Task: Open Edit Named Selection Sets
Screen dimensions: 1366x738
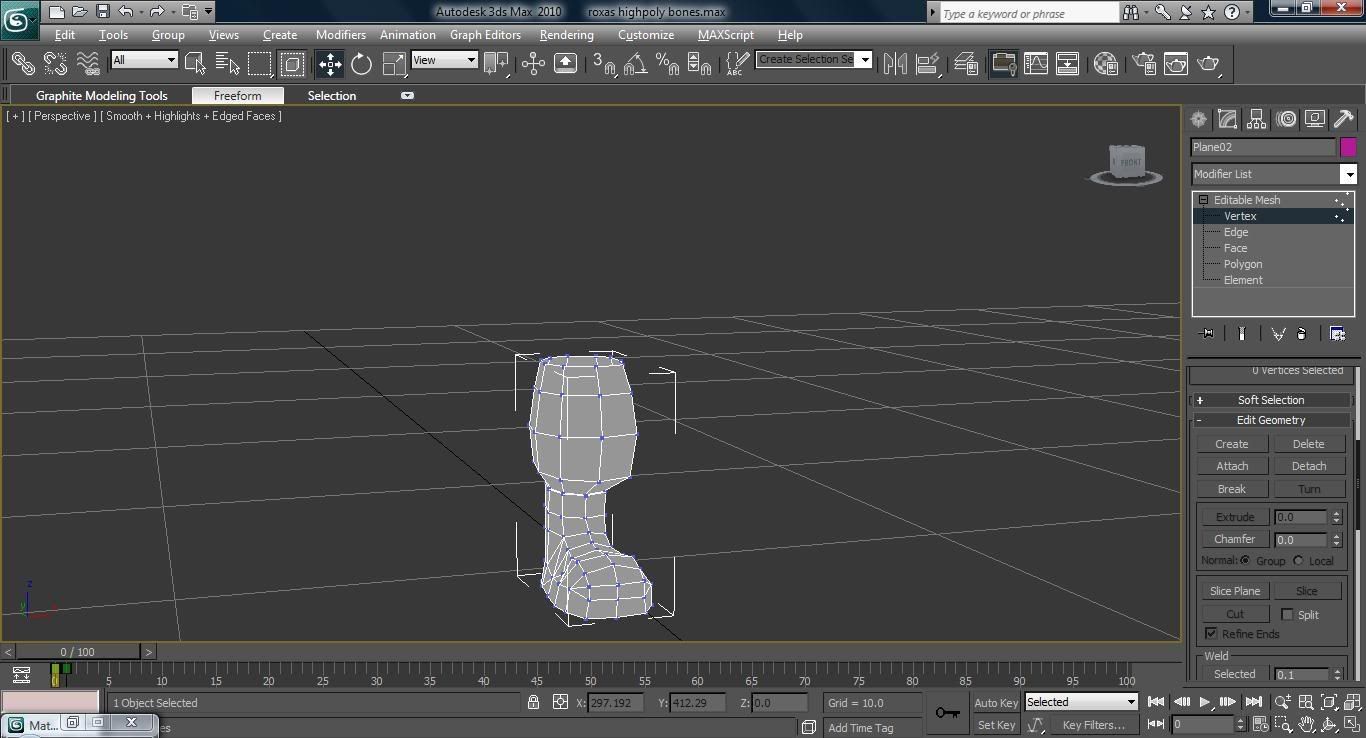Action: coord(737,64)
